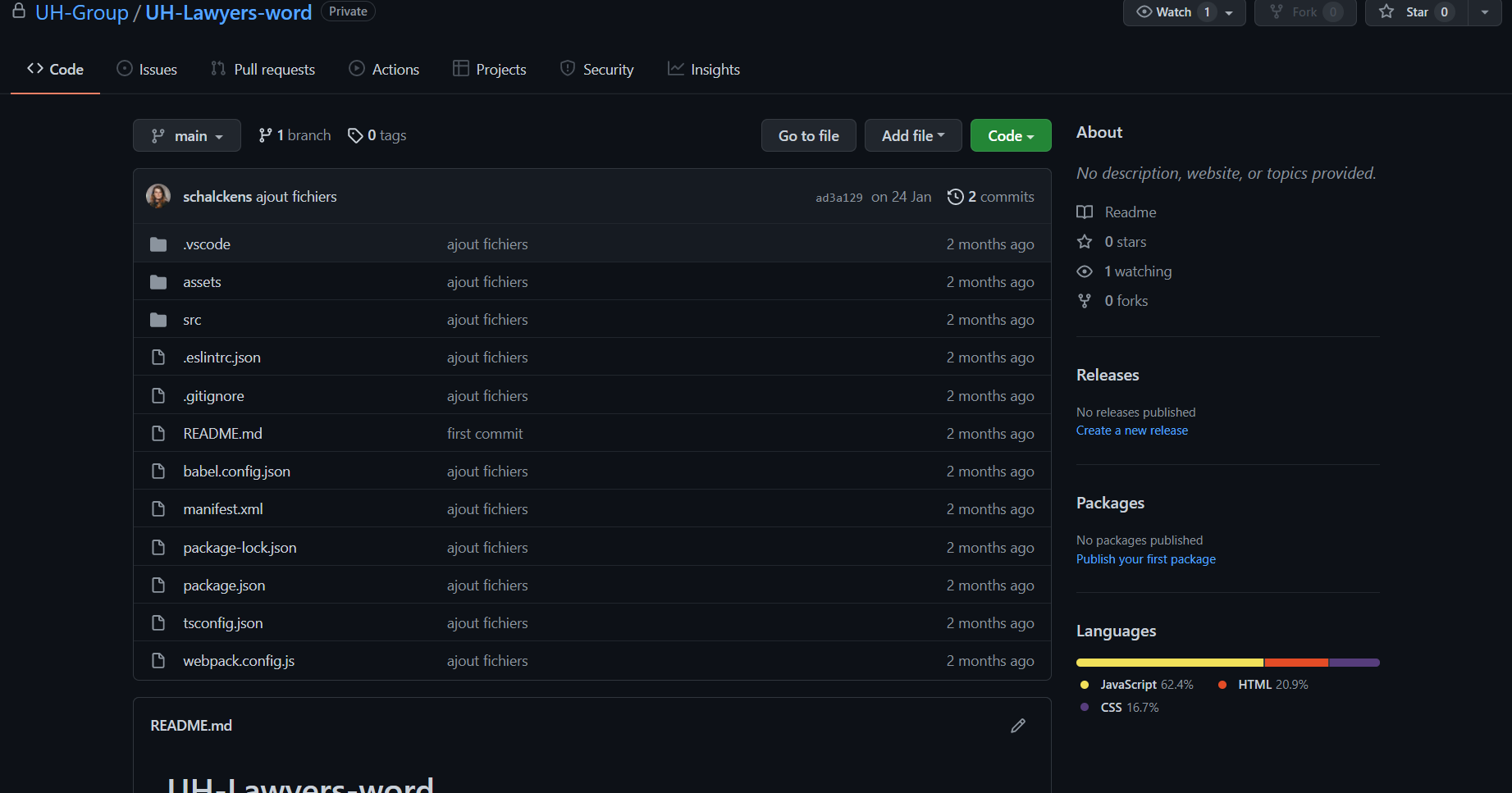Open the .vscode folder
1512x793 pixels.
(x=207, y=244)
